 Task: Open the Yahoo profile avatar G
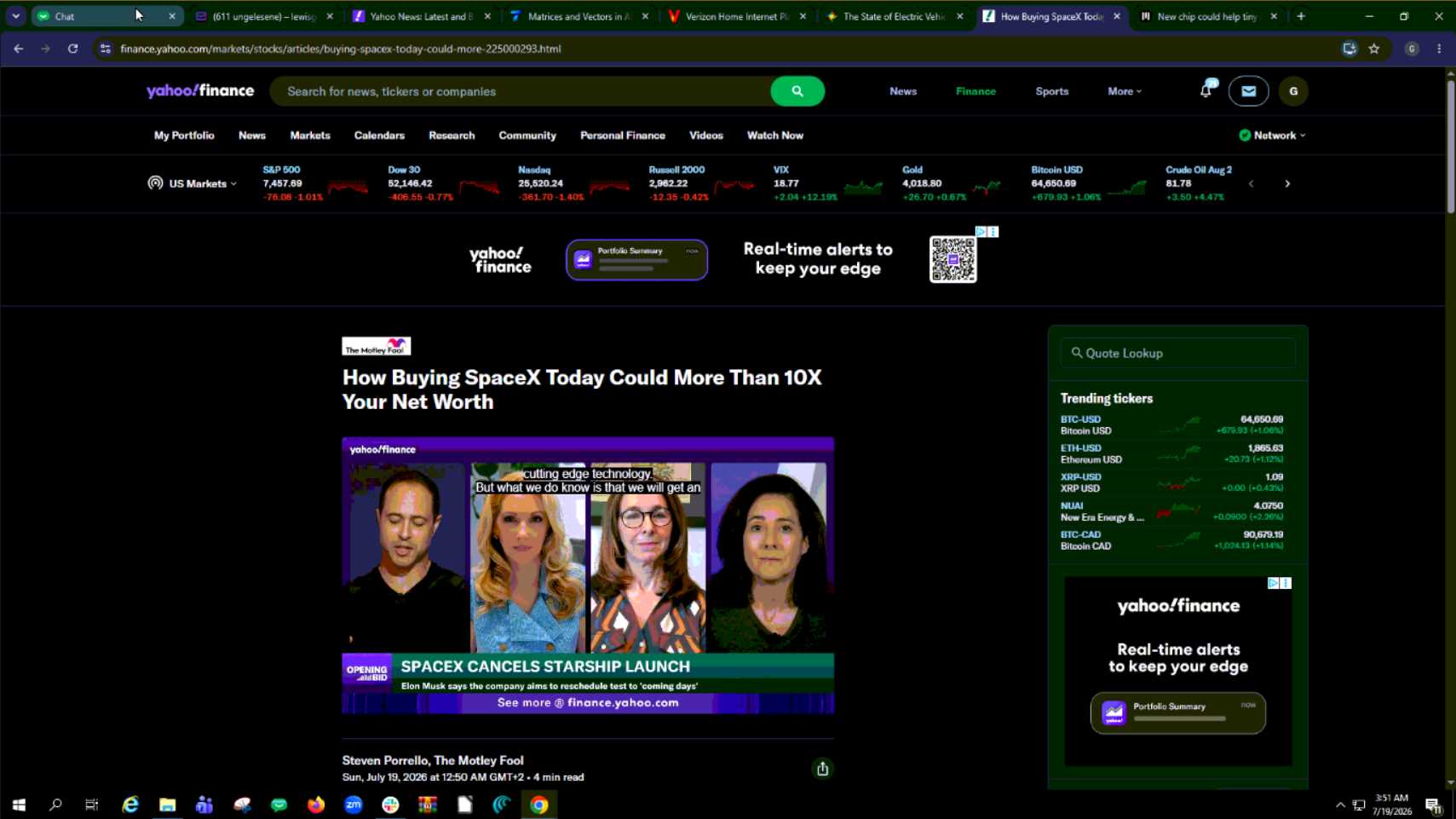[1293, 91]
